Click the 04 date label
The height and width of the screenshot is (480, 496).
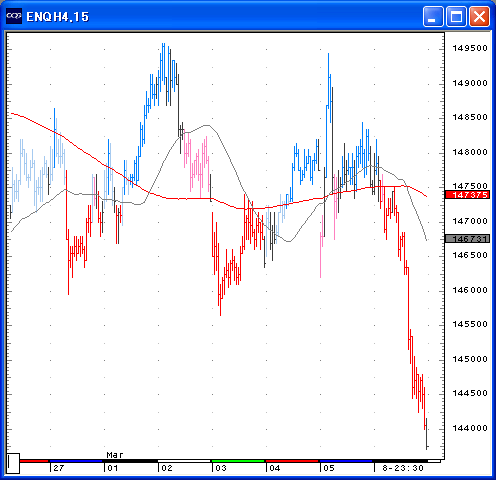(275, 468)
